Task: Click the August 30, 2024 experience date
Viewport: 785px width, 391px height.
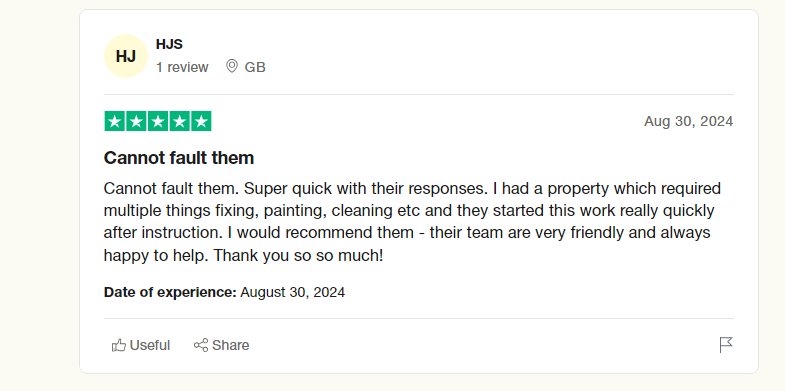Action: (292, 292)
